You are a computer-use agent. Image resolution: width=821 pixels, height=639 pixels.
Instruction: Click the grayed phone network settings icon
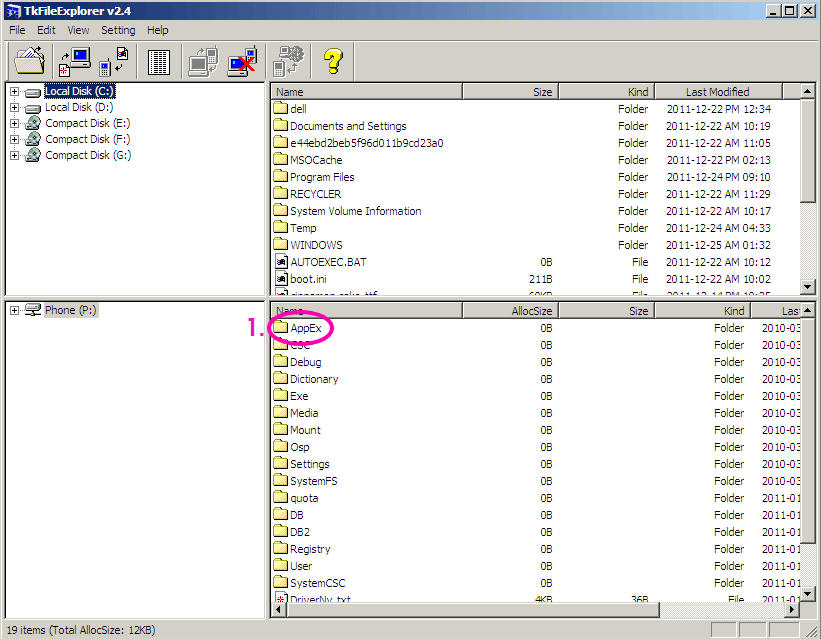(289, 61)
